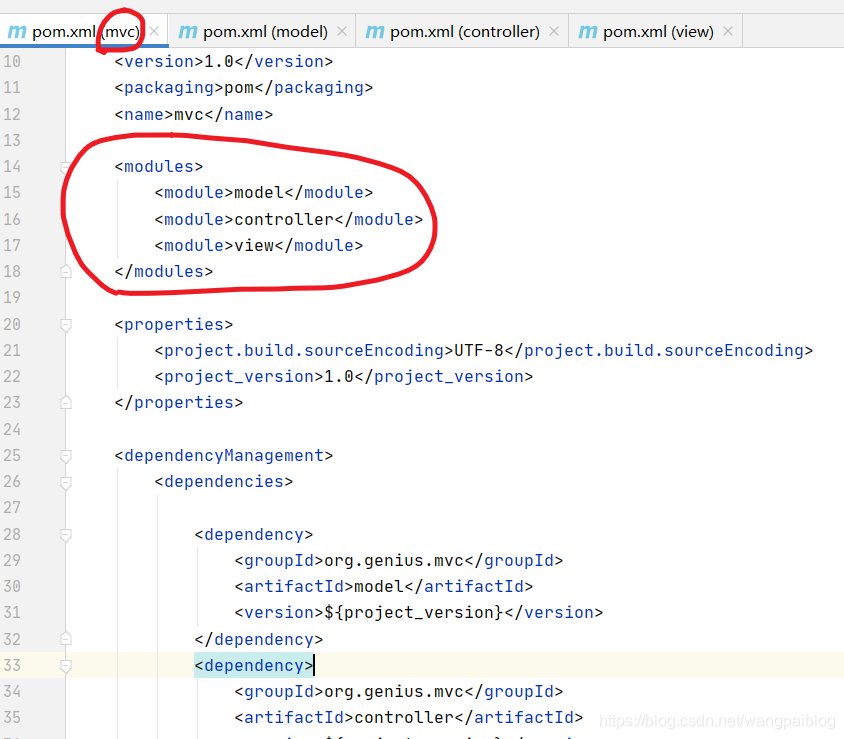The height and width of the screenshot is (739, 844).
Task: Click project_version value 1.0 on line 22
Action: pyautogui.click(x=339, y=376)
